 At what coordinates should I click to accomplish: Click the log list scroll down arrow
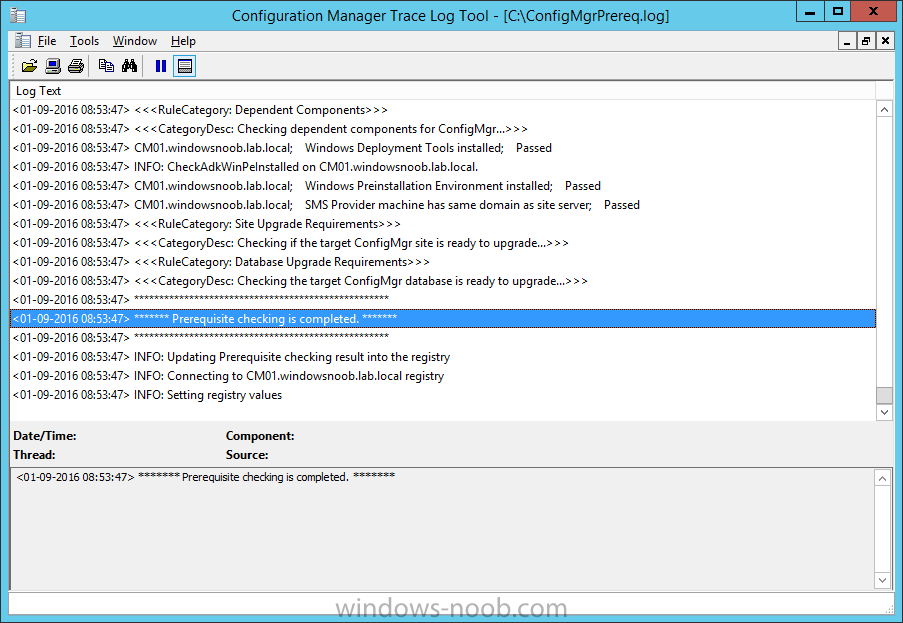884,412
